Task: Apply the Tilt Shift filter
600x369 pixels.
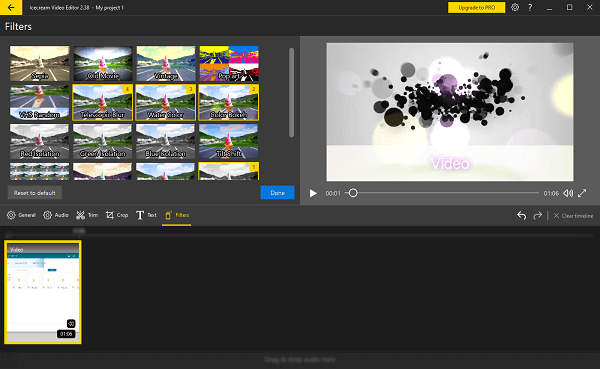Action: point(229,142)
